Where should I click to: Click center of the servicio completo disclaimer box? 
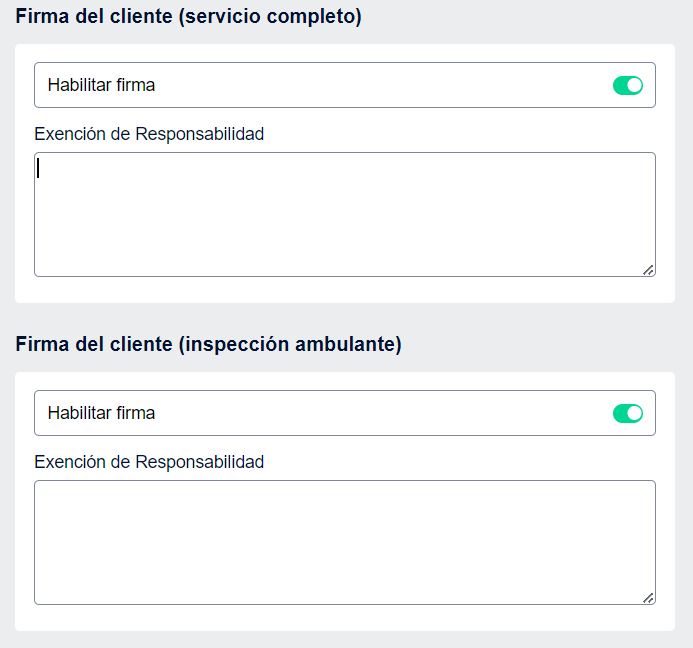[344, 214]
